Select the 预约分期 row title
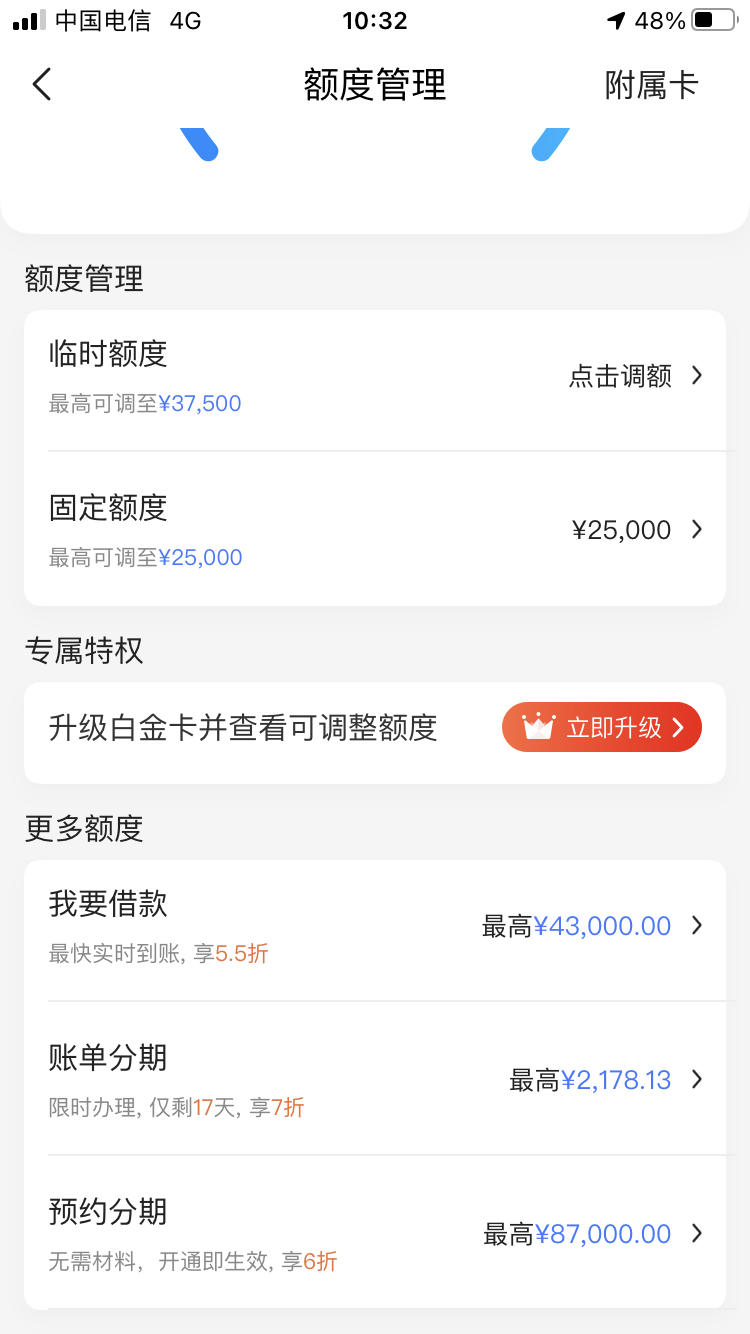The image size is (750, 1334). (108, 1211)
